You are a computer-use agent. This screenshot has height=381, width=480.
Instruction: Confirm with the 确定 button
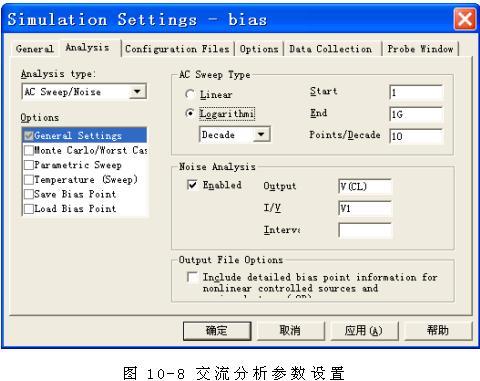217,331
